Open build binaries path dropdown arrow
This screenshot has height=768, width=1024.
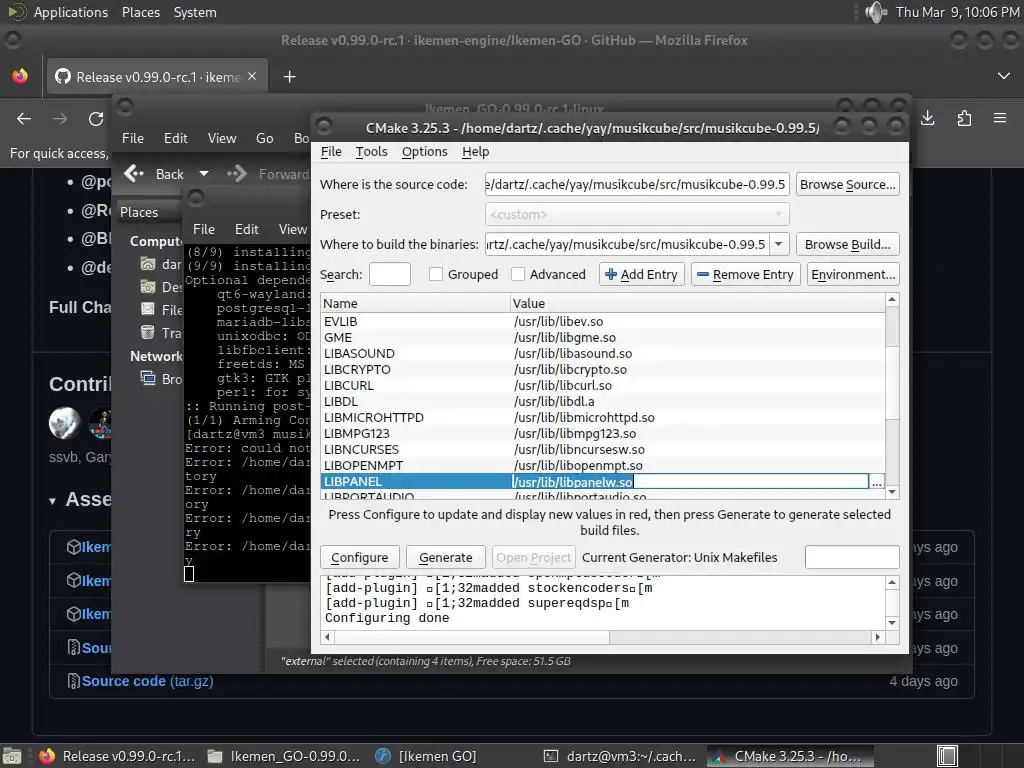coord(778,244)
